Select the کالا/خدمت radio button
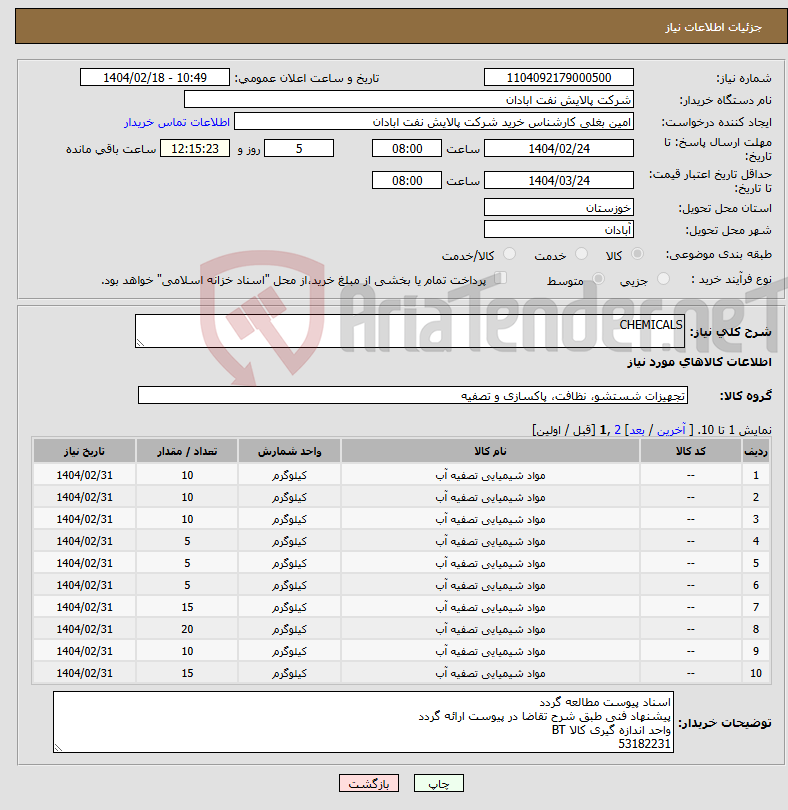This screenshot has width=788, height=810. pos(509,254)
